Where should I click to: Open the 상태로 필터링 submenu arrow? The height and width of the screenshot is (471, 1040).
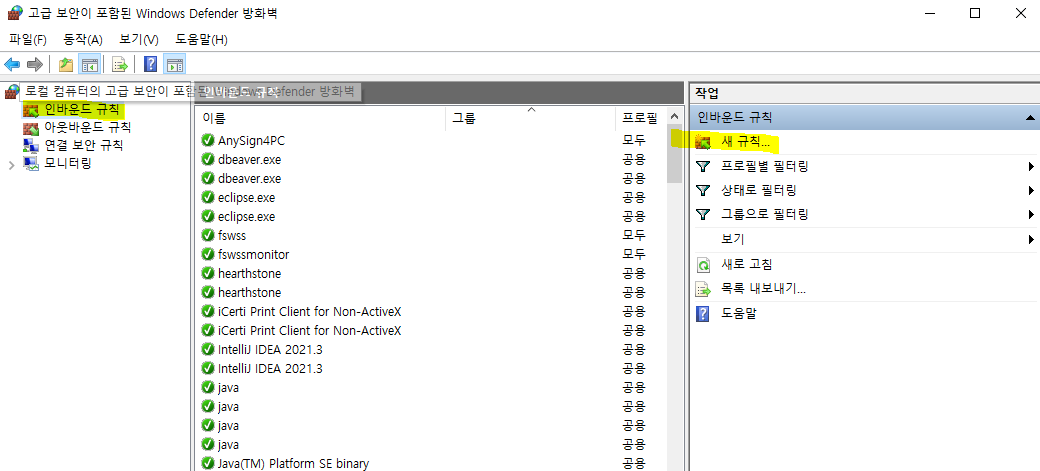pyautogui.click(x=1031, y=190)
